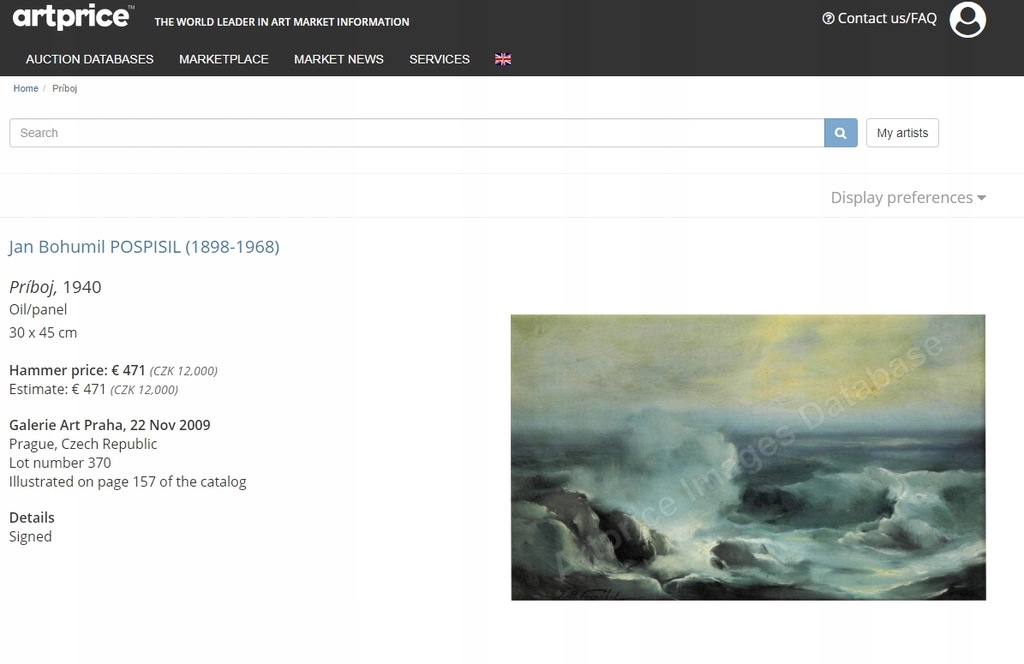
Task: Click the Prague, Czech Republic text
Action: click(83, 444)
